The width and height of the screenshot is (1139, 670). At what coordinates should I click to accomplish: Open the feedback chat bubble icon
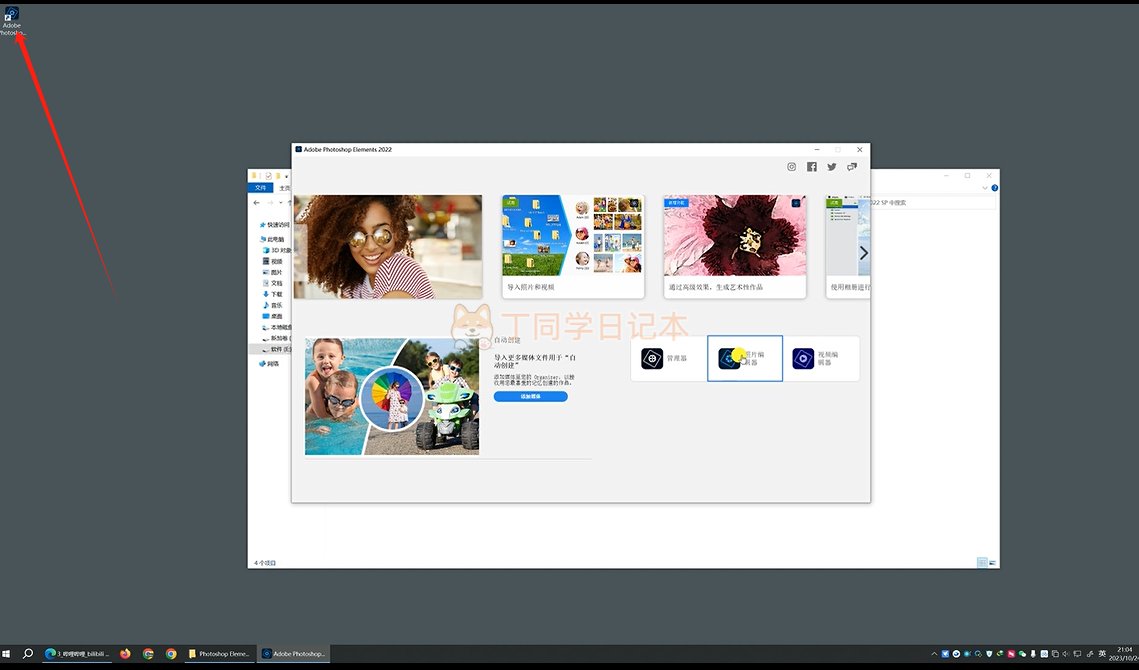[x=851, y=167]
